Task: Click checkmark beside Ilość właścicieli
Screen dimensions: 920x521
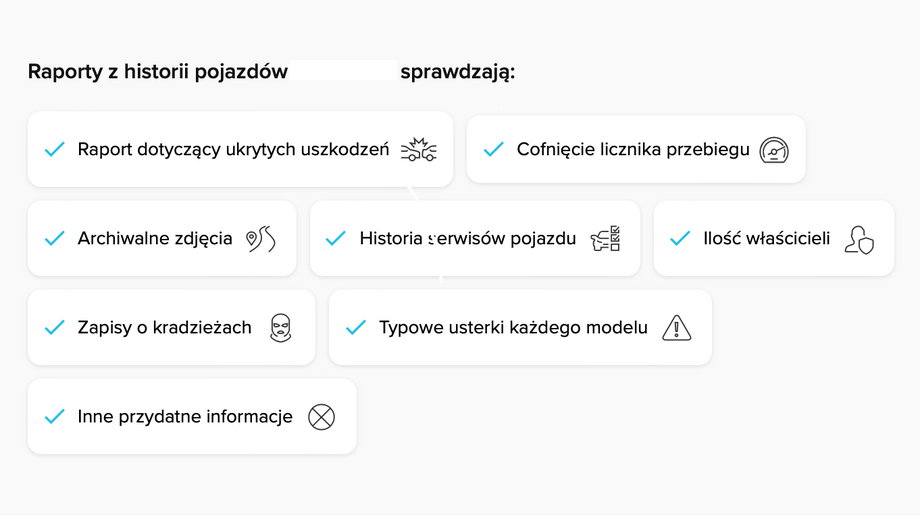Action: pos(680,239)
